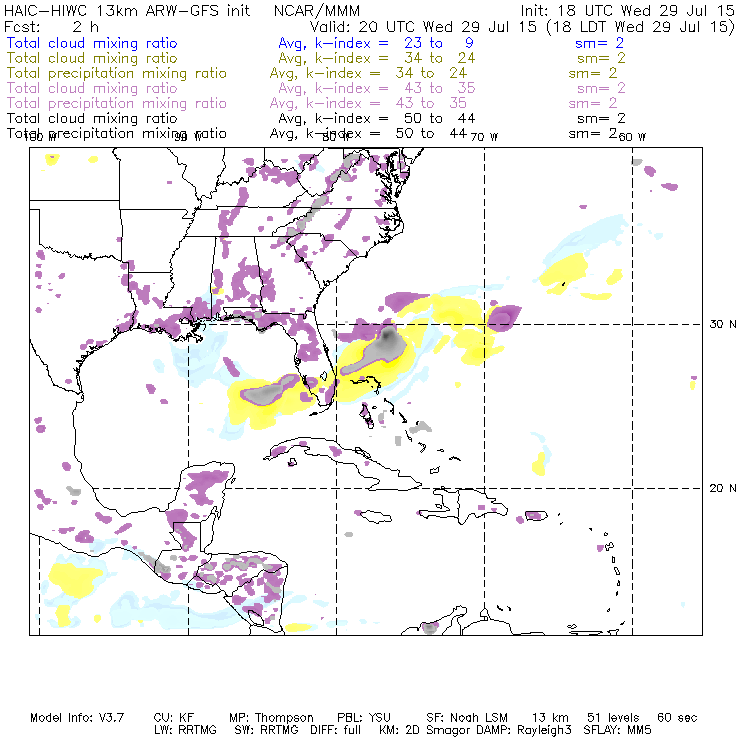Screen dimensions: 740x740
Task: Click the blue Total cloud mixing ratio label
Action: 92,43
